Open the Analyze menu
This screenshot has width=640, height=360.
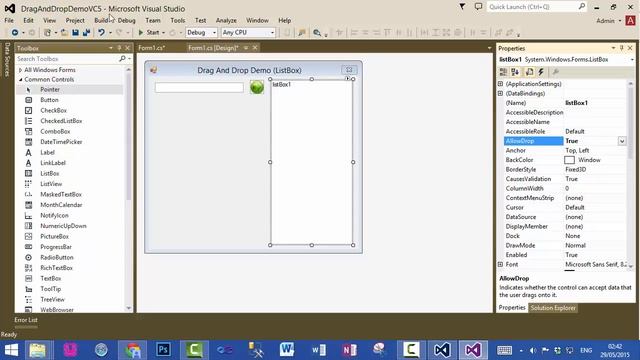click(226, 20)
